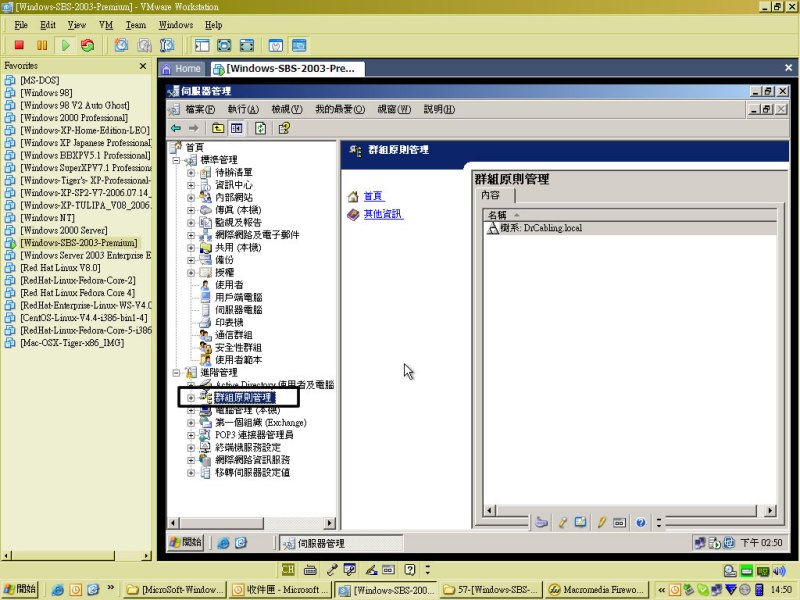Toggle the console tree show/hide icon

tap(236, 128)
